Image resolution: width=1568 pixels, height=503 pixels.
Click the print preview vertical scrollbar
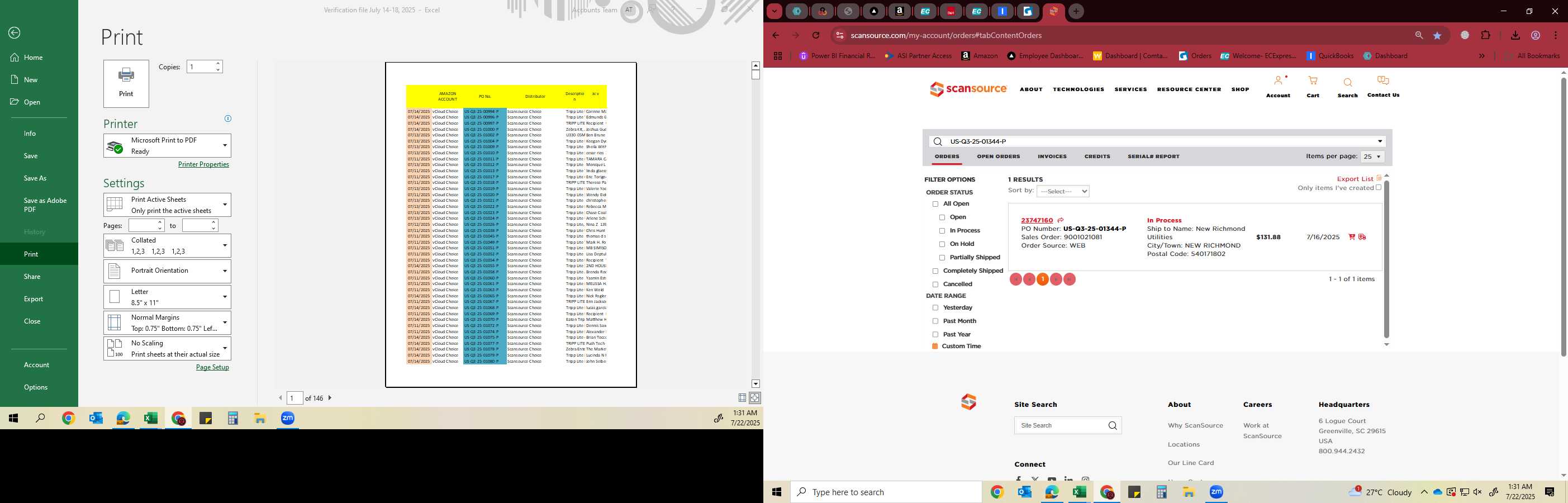756,224
